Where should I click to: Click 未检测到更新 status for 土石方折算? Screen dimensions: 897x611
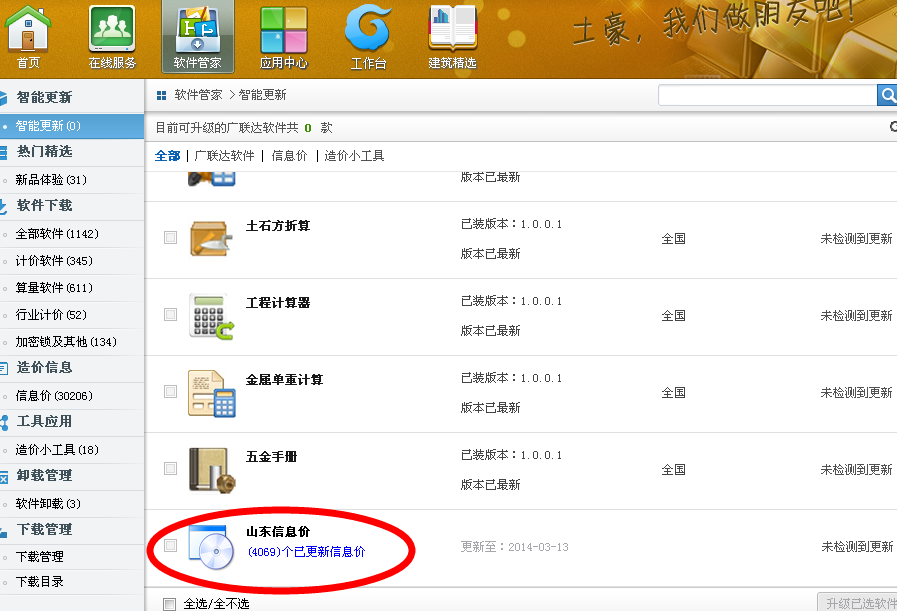pos(856,239)
